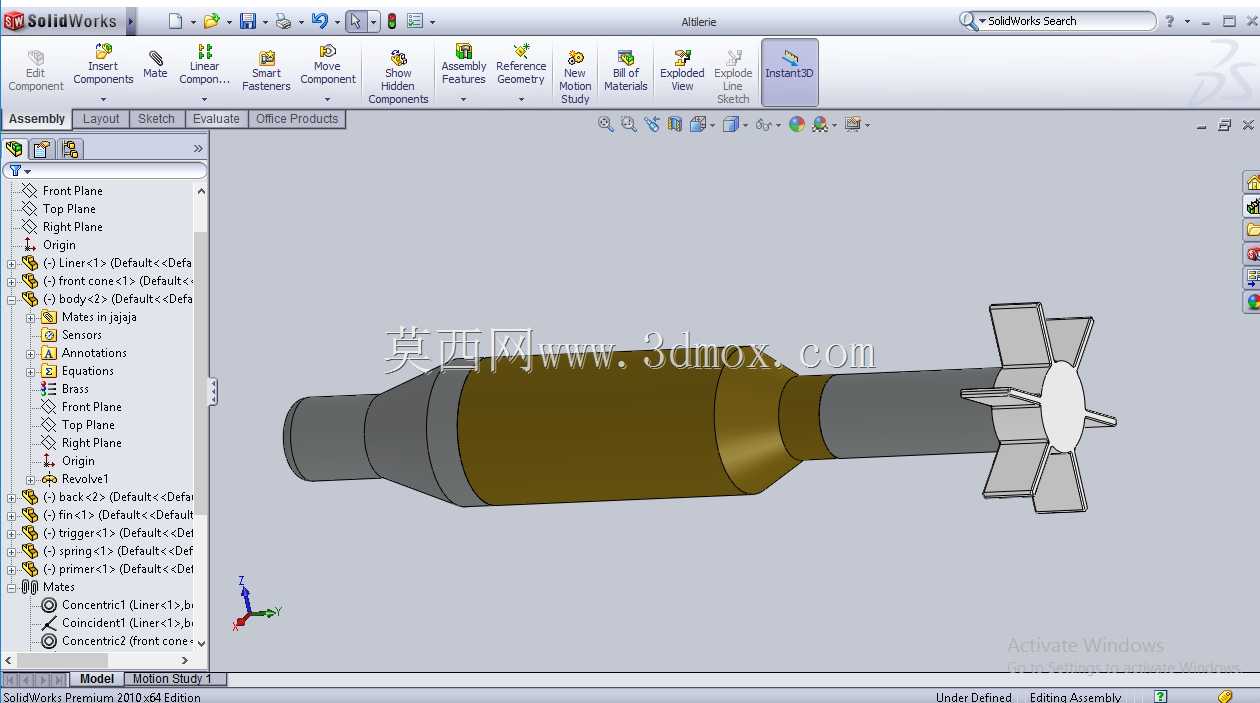Open the PropertyManager tab icon
Screen dimensions: 1260x703
click(41, 149)
